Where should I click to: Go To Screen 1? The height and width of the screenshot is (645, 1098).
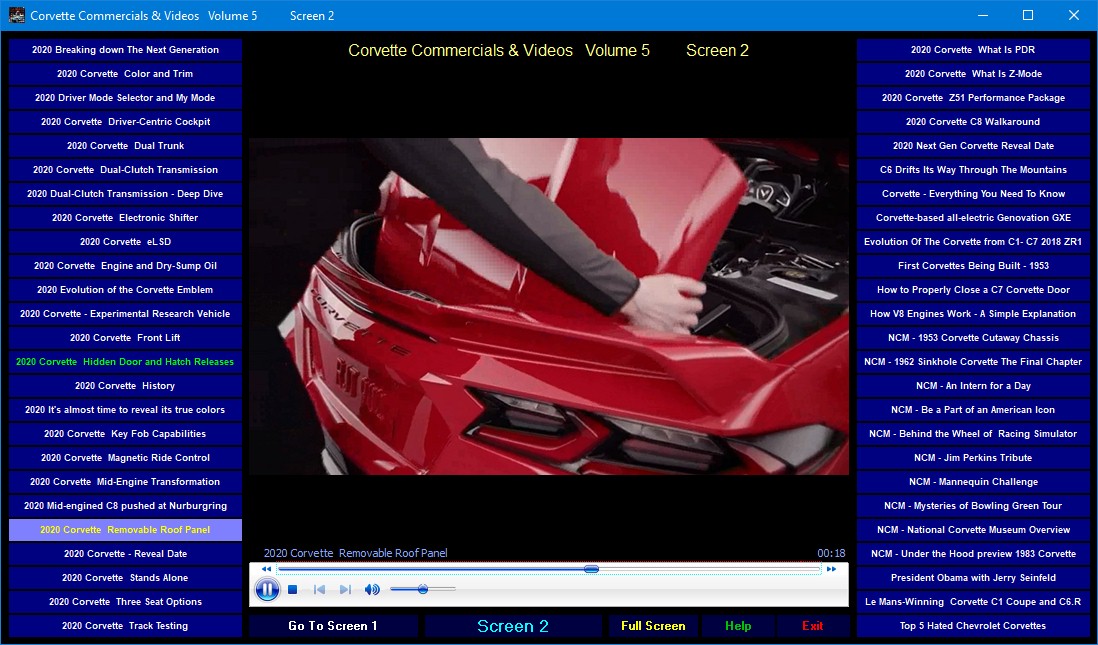point(333,626)
